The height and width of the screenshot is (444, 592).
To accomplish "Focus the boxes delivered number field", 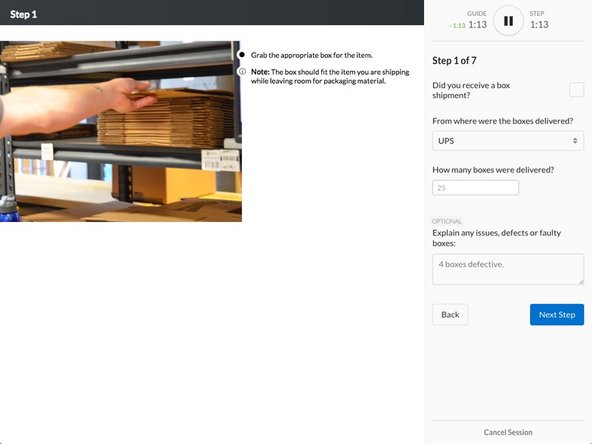I will [475, 188].
